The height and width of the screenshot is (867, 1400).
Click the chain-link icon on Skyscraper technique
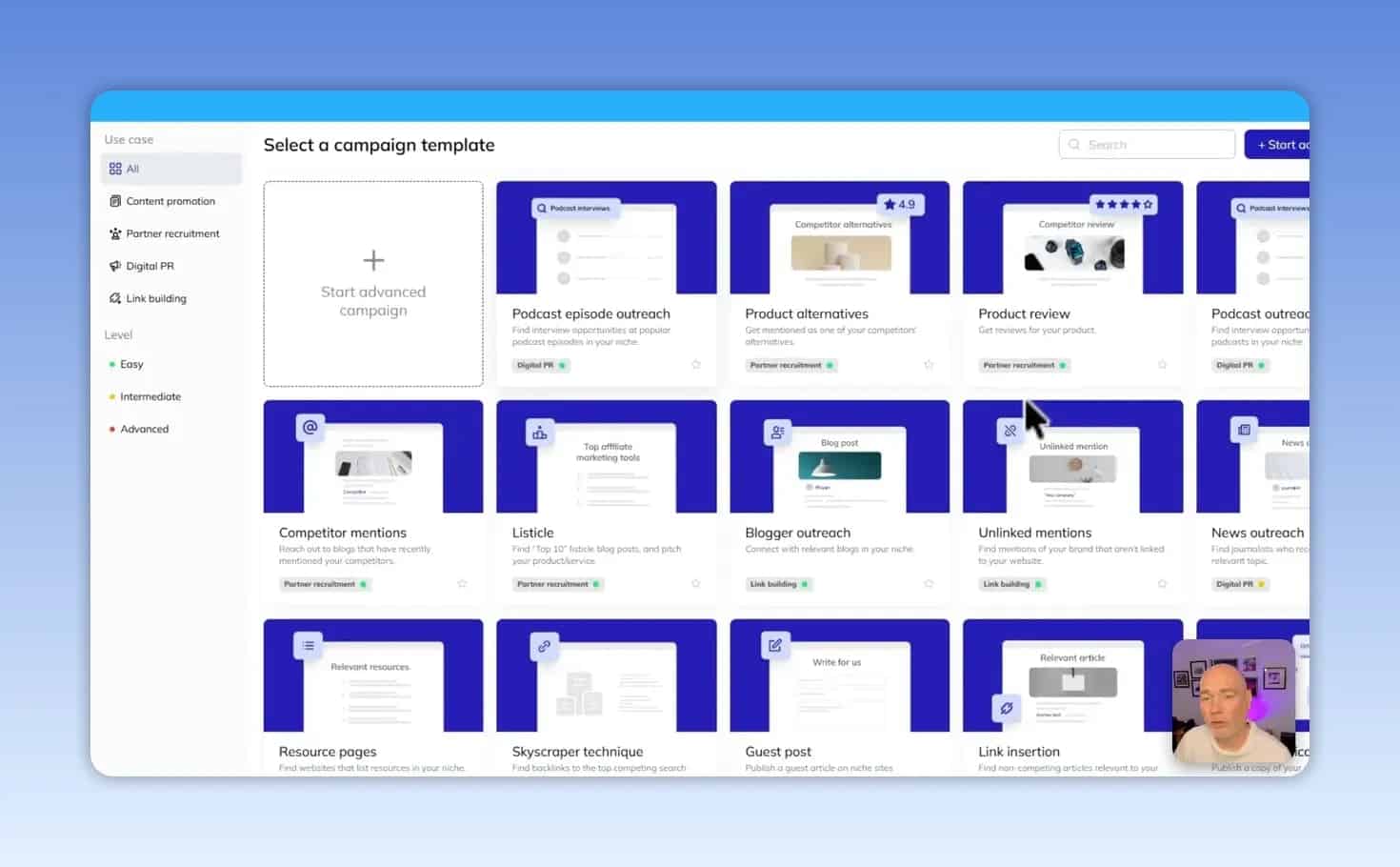[x=543, y=646]
